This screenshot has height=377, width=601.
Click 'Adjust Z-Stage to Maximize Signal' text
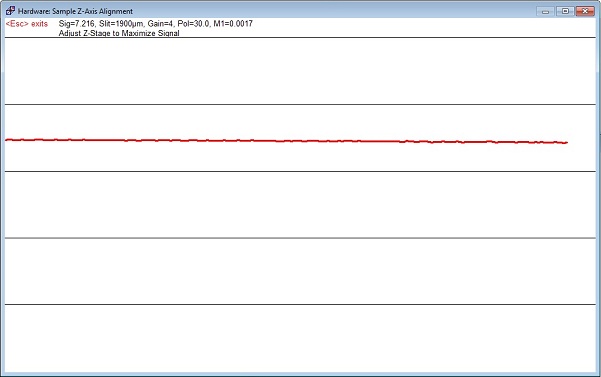click(119, 33)
